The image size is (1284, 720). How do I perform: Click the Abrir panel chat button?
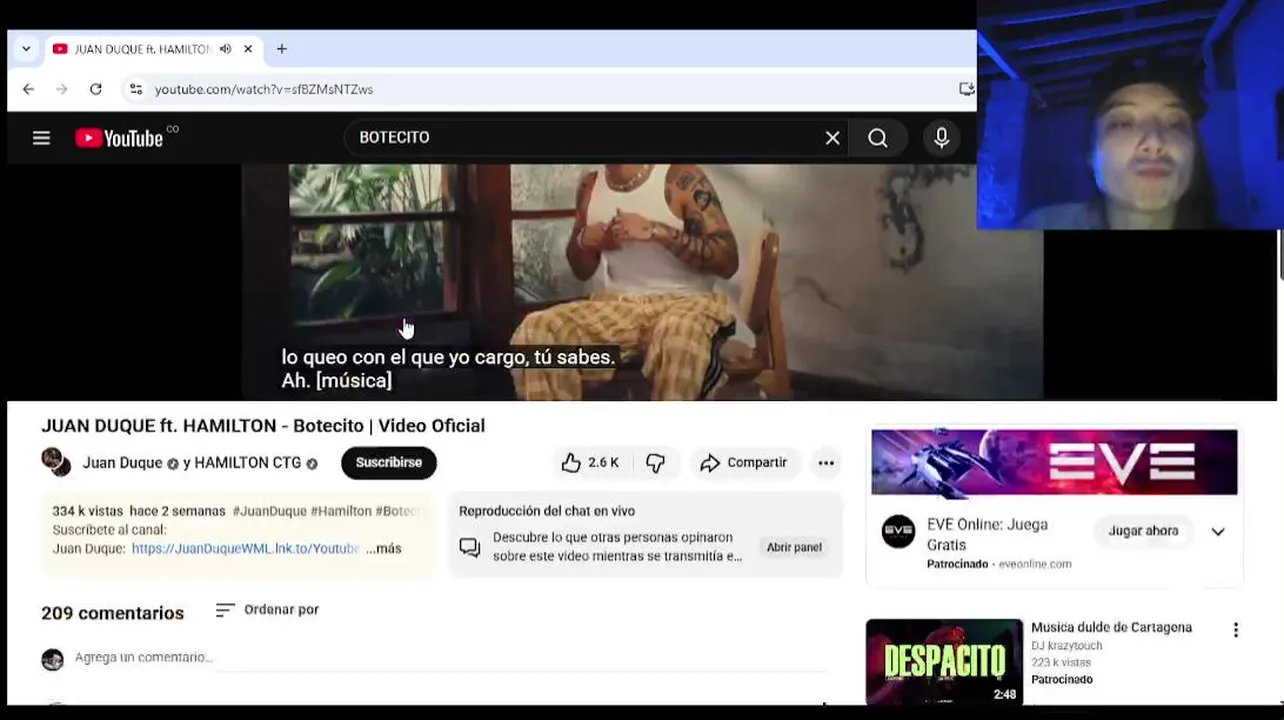click(794, 547)
